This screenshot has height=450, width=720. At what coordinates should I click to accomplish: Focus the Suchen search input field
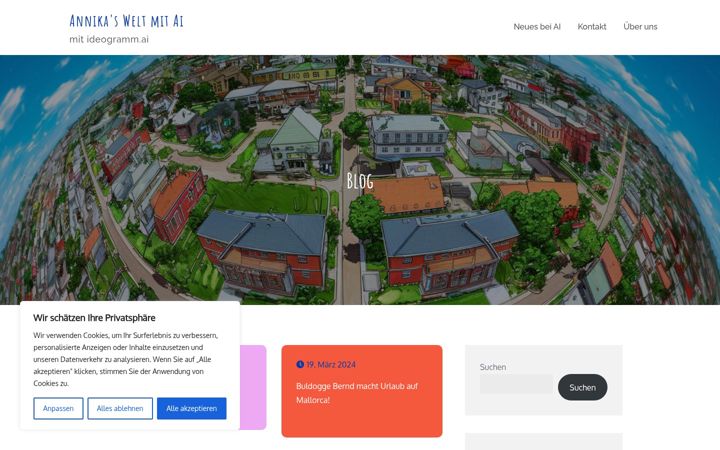click(x=517, y=384)
